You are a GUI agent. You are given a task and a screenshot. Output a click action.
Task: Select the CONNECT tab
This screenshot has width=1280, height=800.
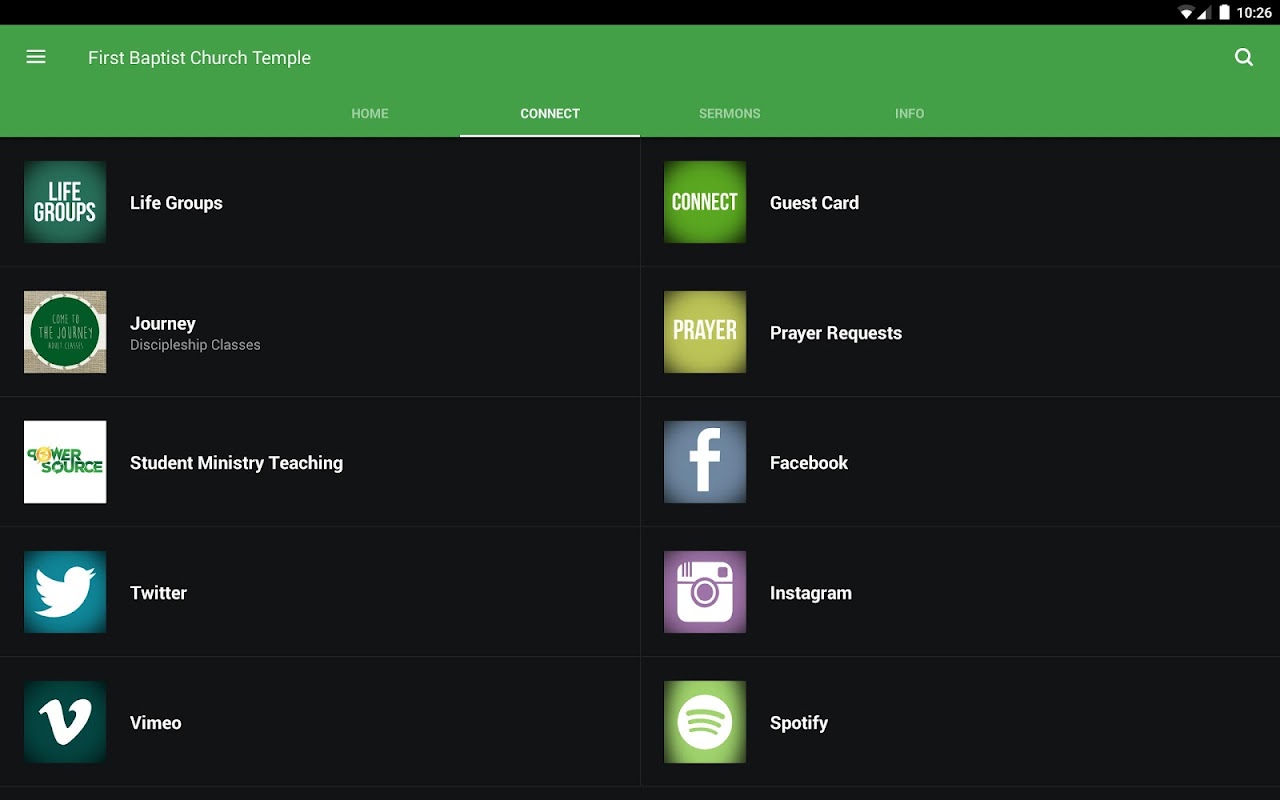pyautogui.click(x=550, y=114)
